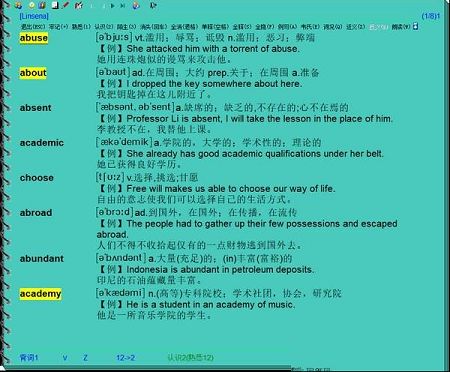The height and width of the screenshot is (372, 450).
Task: Open the book icon in top toolbar
Action: 42,5
